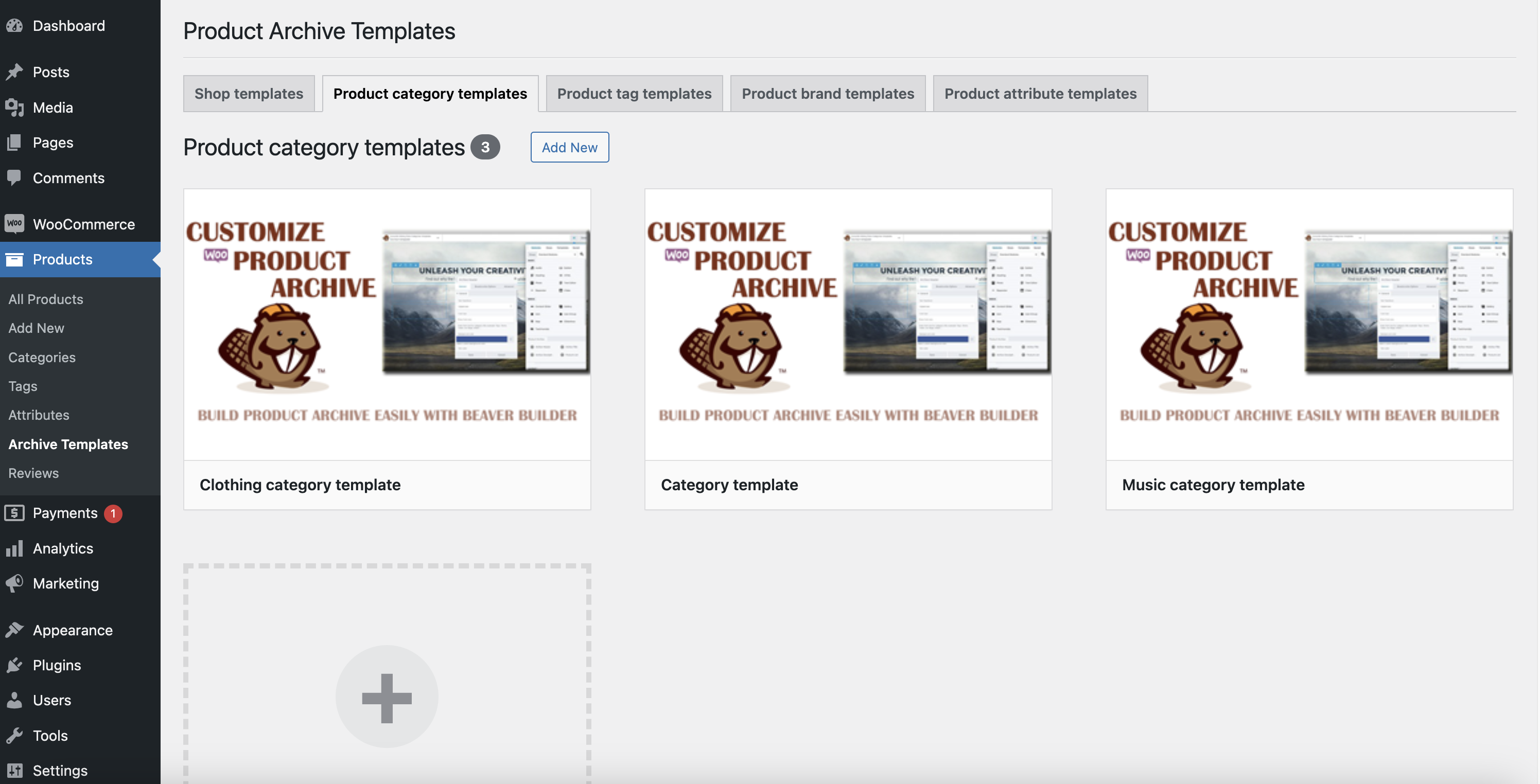Open Music category template thumbnail
The image size is (1540, 784).
(1309, 325)
